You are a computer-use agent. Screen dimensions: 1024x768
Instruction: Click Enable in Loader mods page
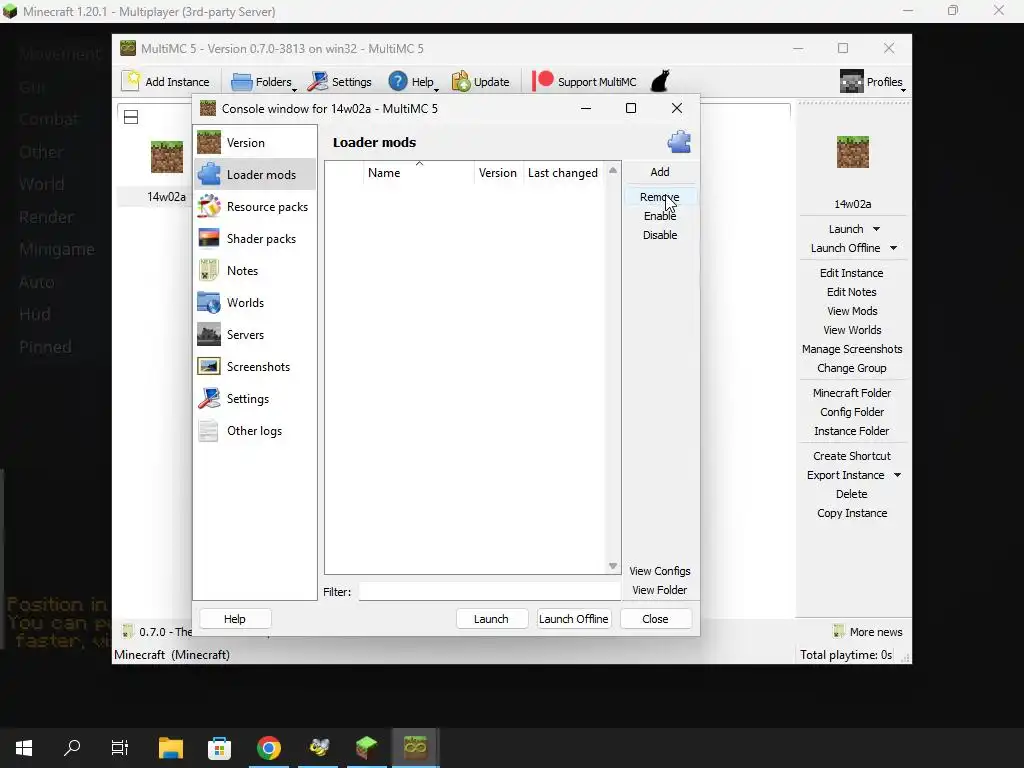(x=660, y=216)
